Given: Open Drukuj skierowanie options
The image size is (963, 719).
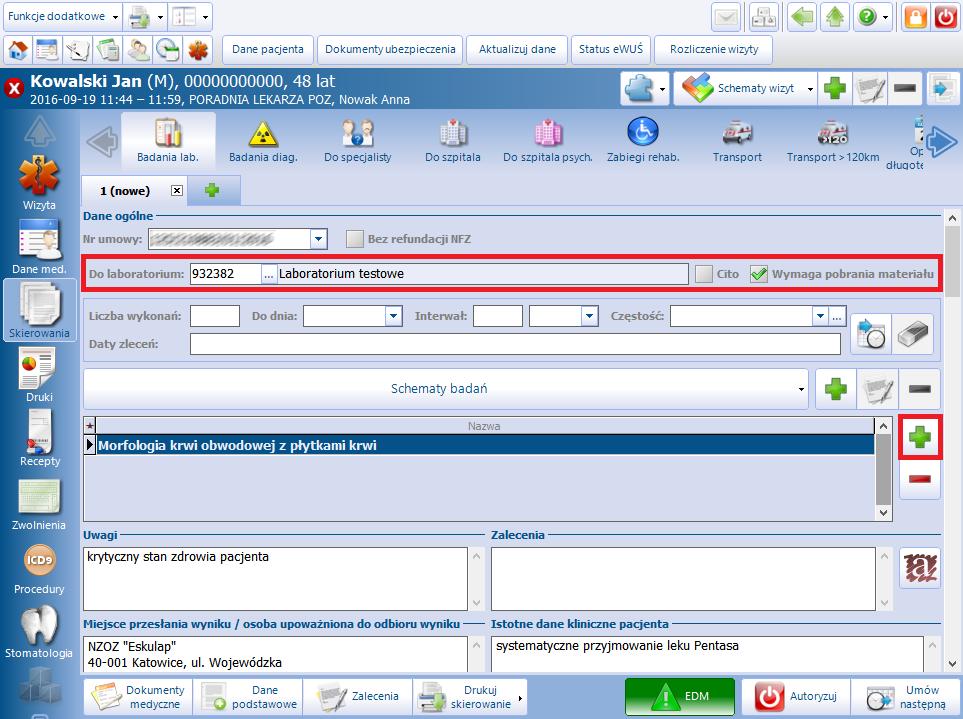Looking at the screenshot, I should [x=521, y=698].
